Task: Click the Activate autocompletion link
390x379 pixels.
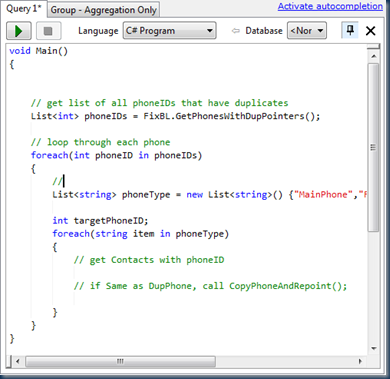Action: tap(330, 6)
